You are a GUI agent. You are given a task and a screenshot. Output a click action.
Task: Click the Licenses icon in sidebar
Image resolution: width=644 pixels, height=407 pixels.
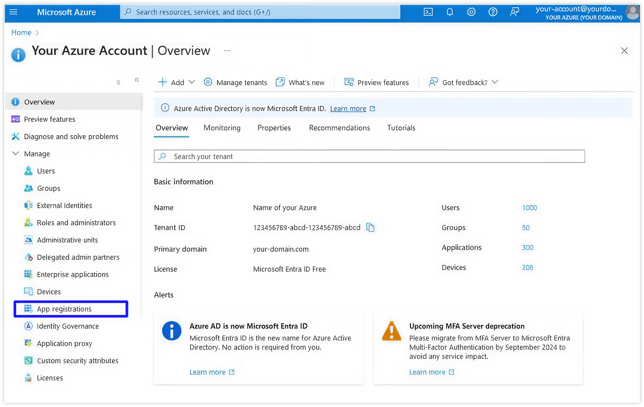coord(28,378)
